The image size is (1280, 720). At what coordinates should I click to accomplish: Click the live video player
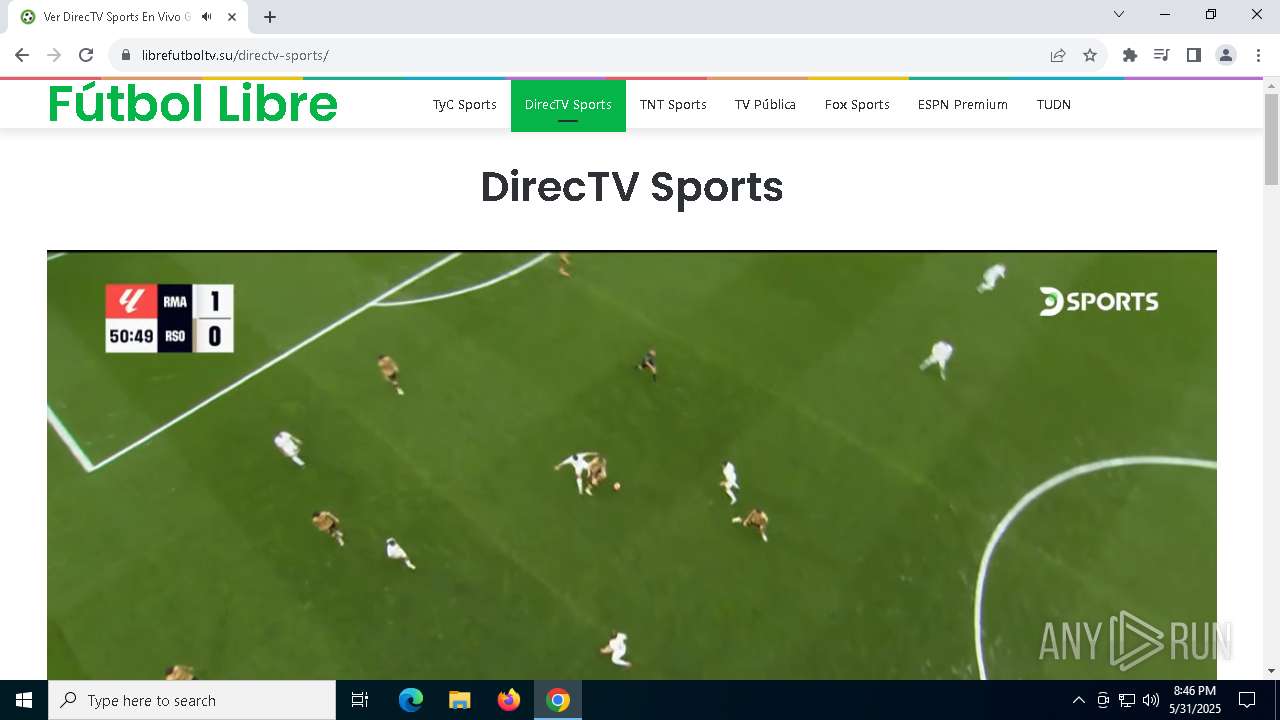coord(632,465)
